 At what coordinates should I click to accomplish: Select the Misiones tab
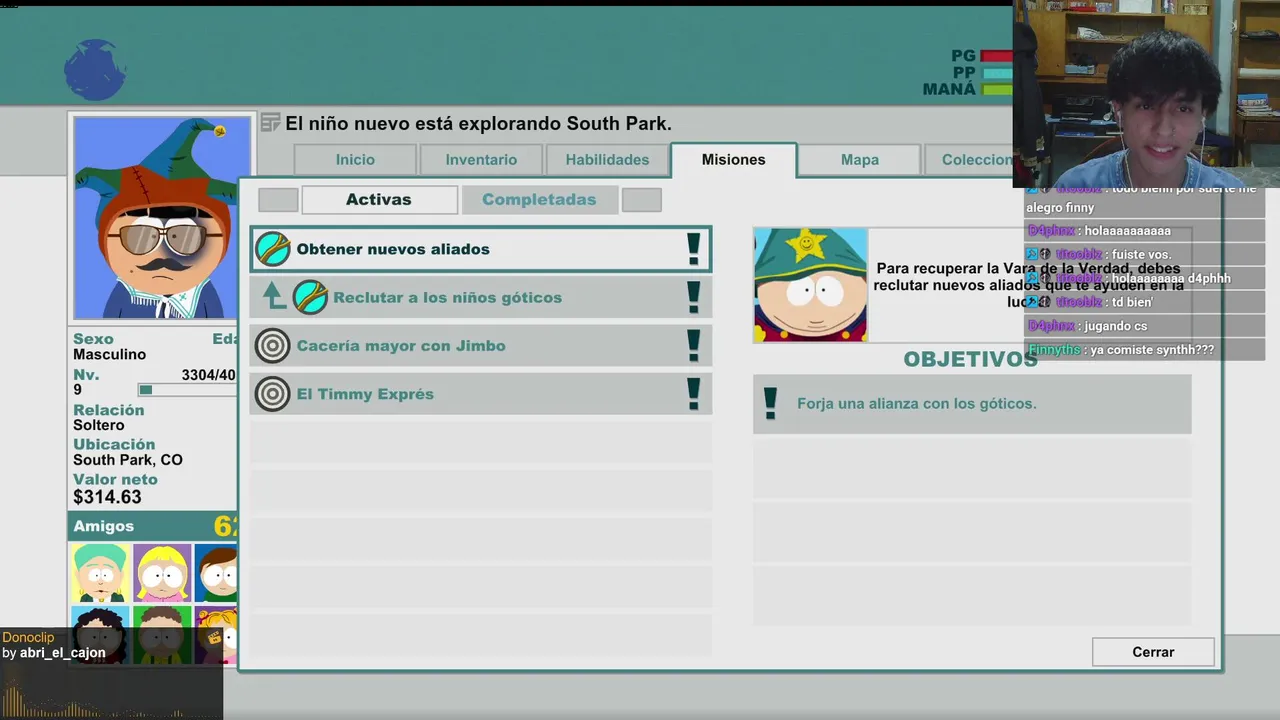733,160
